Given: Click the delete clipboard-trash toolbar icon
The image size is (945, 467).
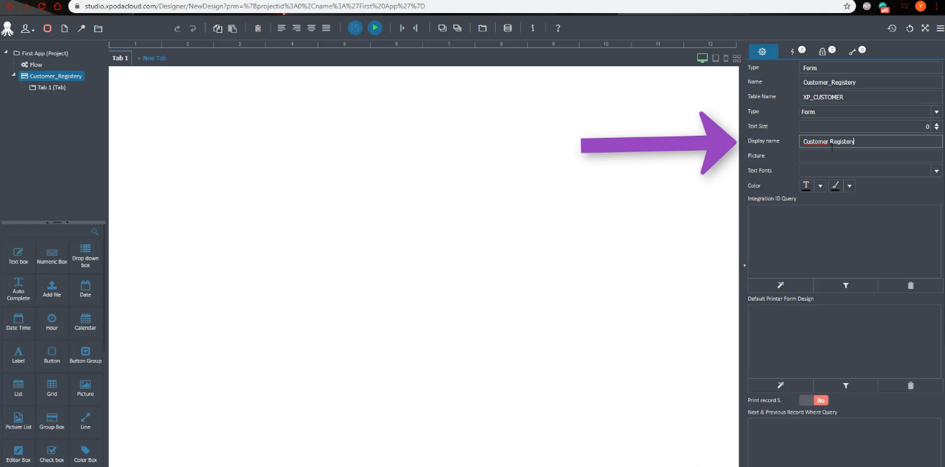Looking at the screenshot, I should (x=258, y=28).
